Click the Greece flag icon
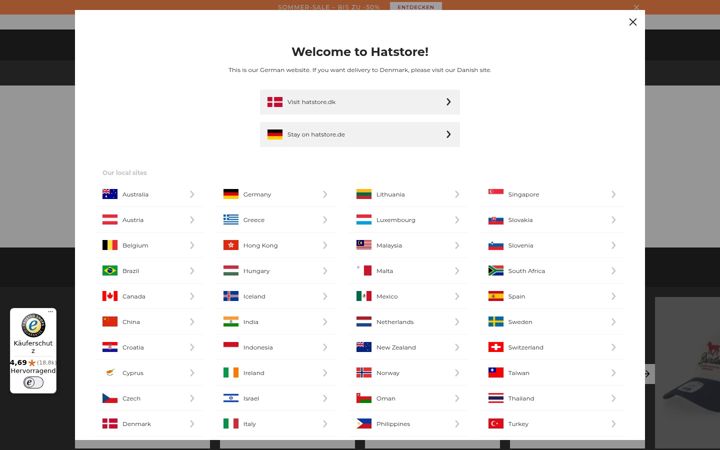Screen dimensions: 720x450 [x=231, y=220]
